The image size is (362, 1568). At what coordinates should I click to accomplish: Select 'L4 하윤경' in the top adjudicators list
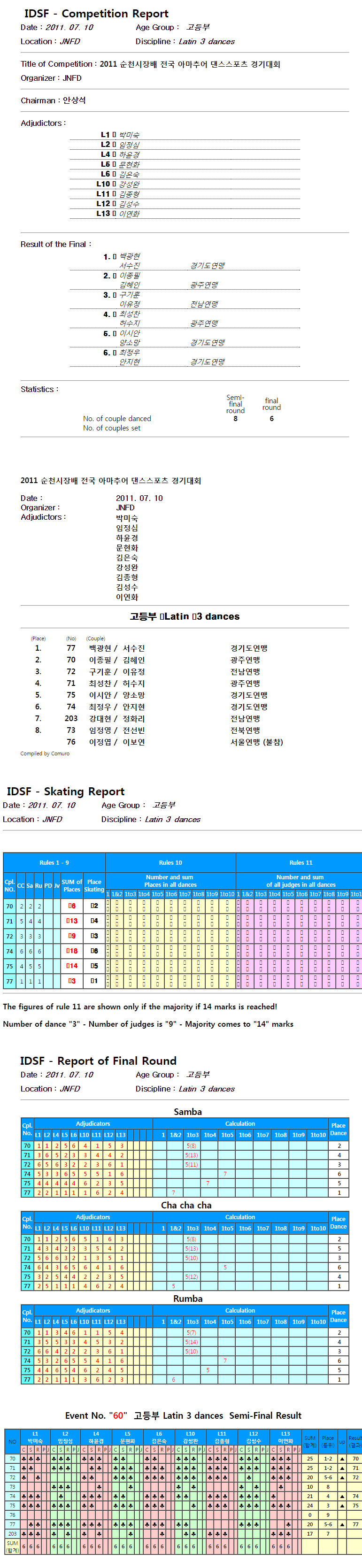coord(185,154)
